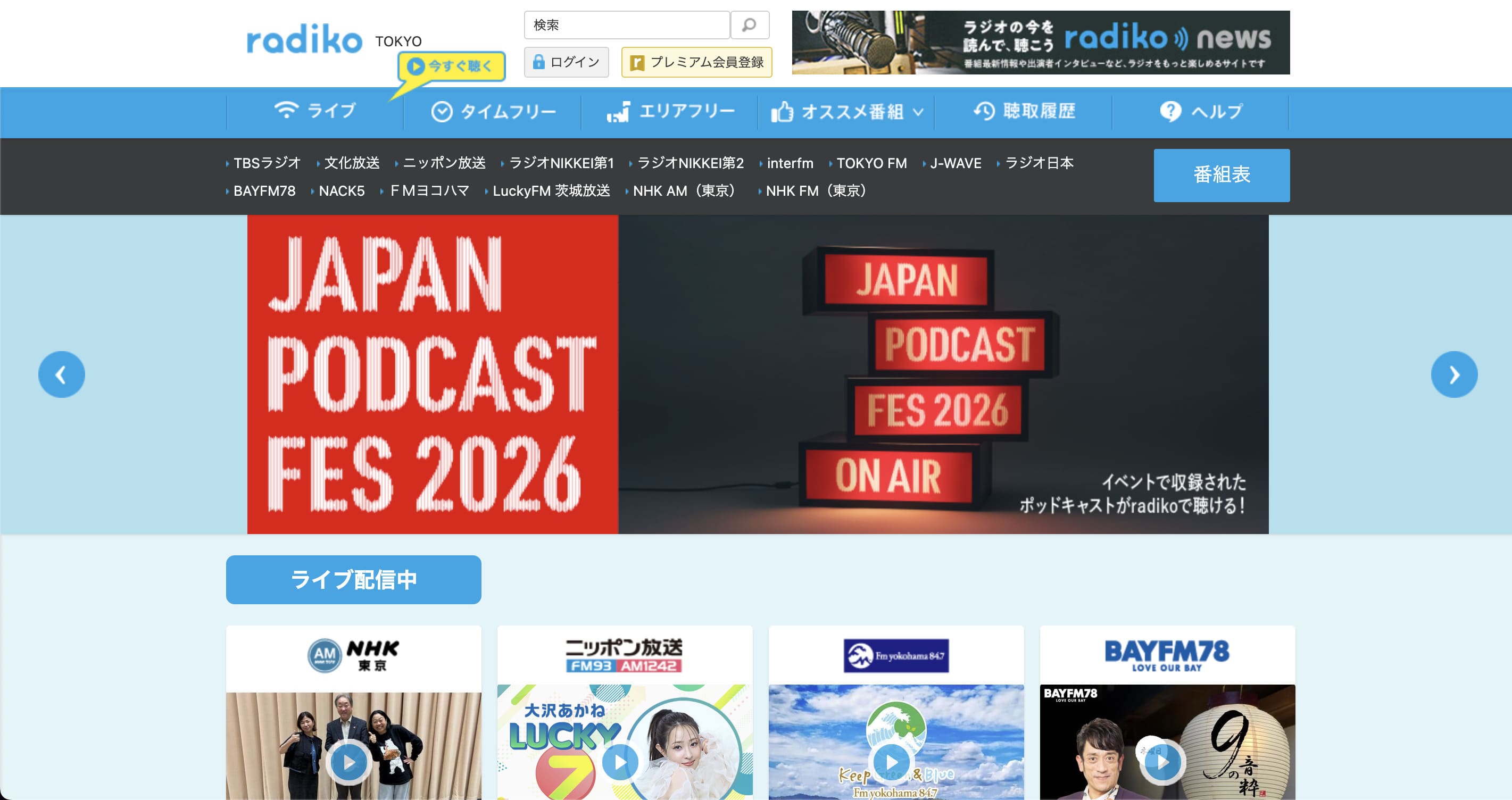This screenshot has width=1512, height=800.
Task: Click the search magnifier icon
Action: [x=749, y=25]
